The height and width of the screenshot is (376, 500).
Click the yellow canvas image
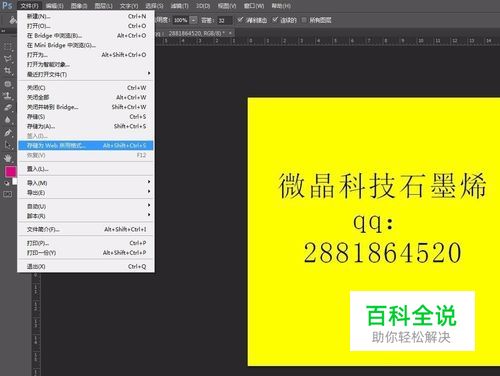click(x=374, y=232)
